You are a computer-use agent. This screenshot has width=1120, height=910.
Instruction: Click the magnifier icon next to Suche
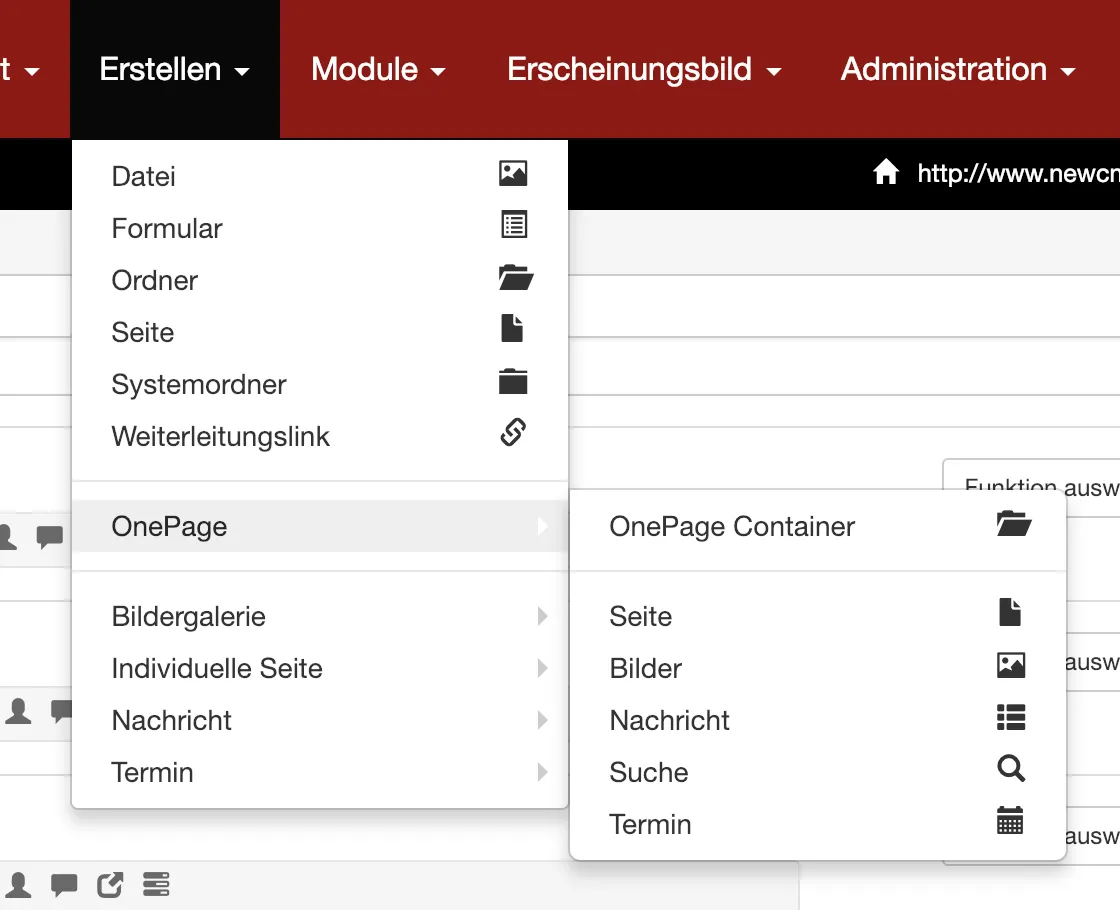tap(1011, 769)
